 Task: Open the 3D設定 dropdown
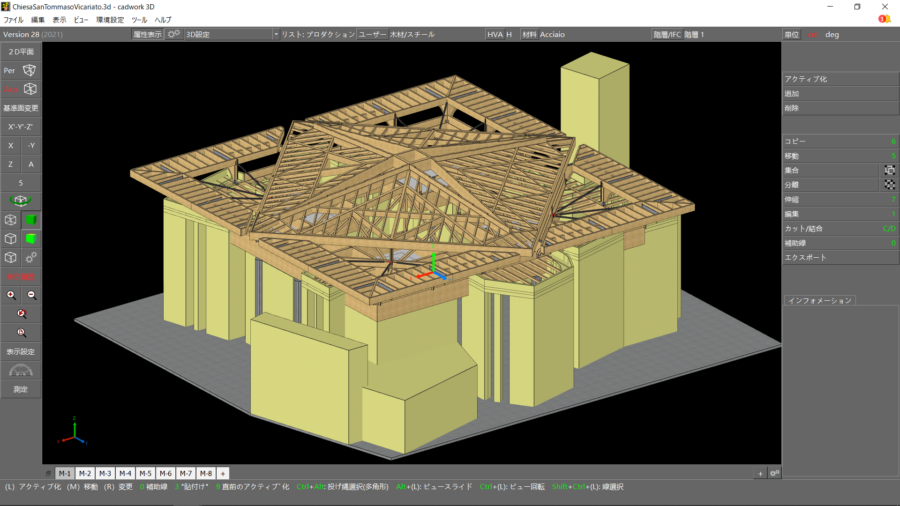[x=231, y=34]
